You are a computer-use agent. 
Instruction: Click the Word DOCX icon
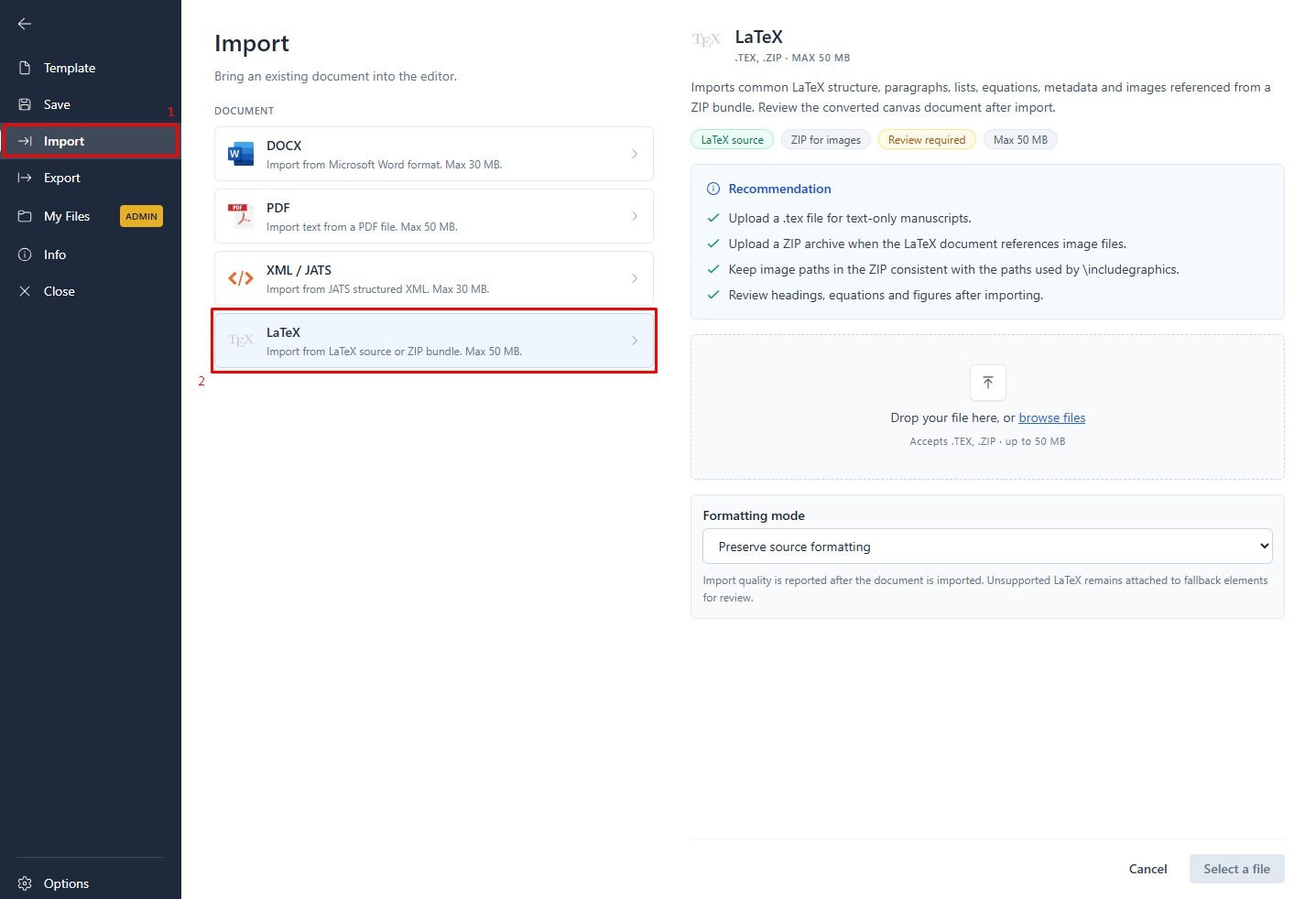pos(241,154)
